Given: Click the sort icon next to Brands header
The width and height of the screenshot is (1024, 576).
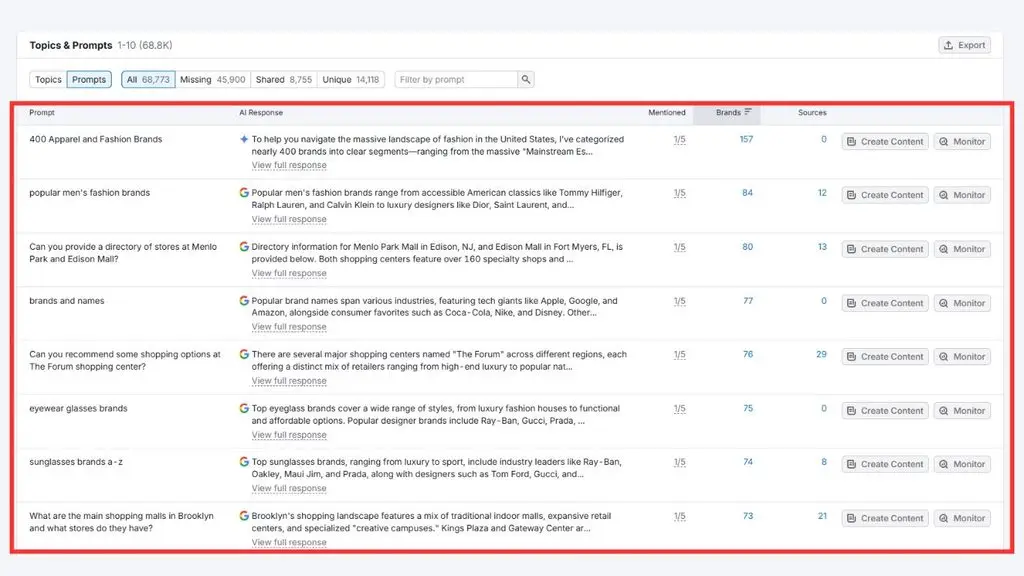Looking at the screenshot, I should click(748, 112).
